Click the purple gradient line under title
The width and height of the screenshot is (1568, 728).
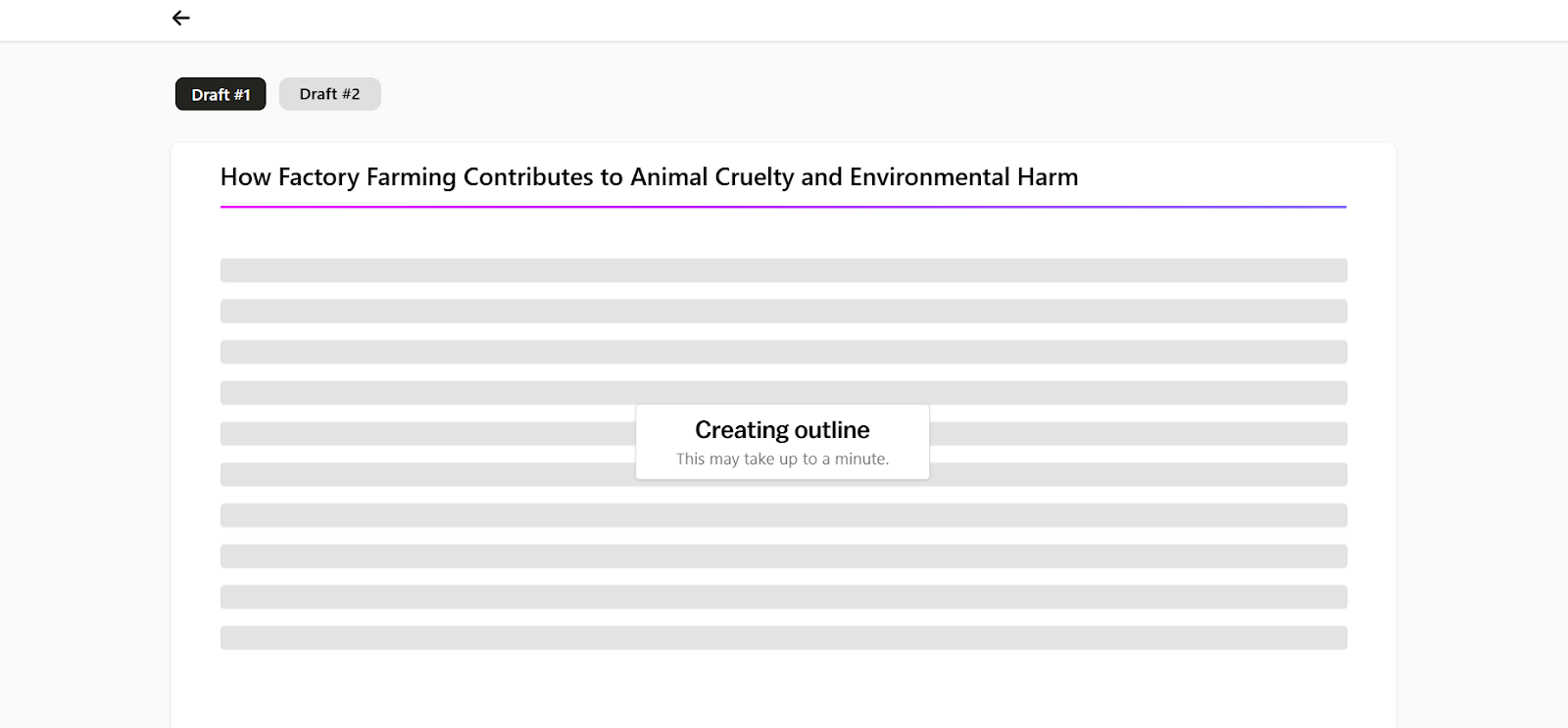coord(783,207)
